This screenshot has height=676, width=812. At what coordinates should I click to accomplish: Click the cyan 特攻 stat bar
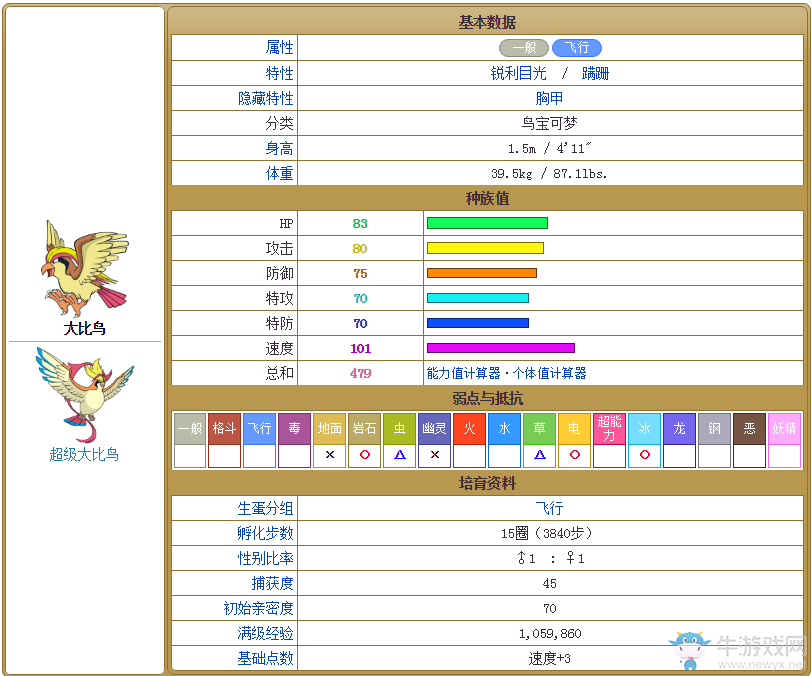(x=478, y=298)
